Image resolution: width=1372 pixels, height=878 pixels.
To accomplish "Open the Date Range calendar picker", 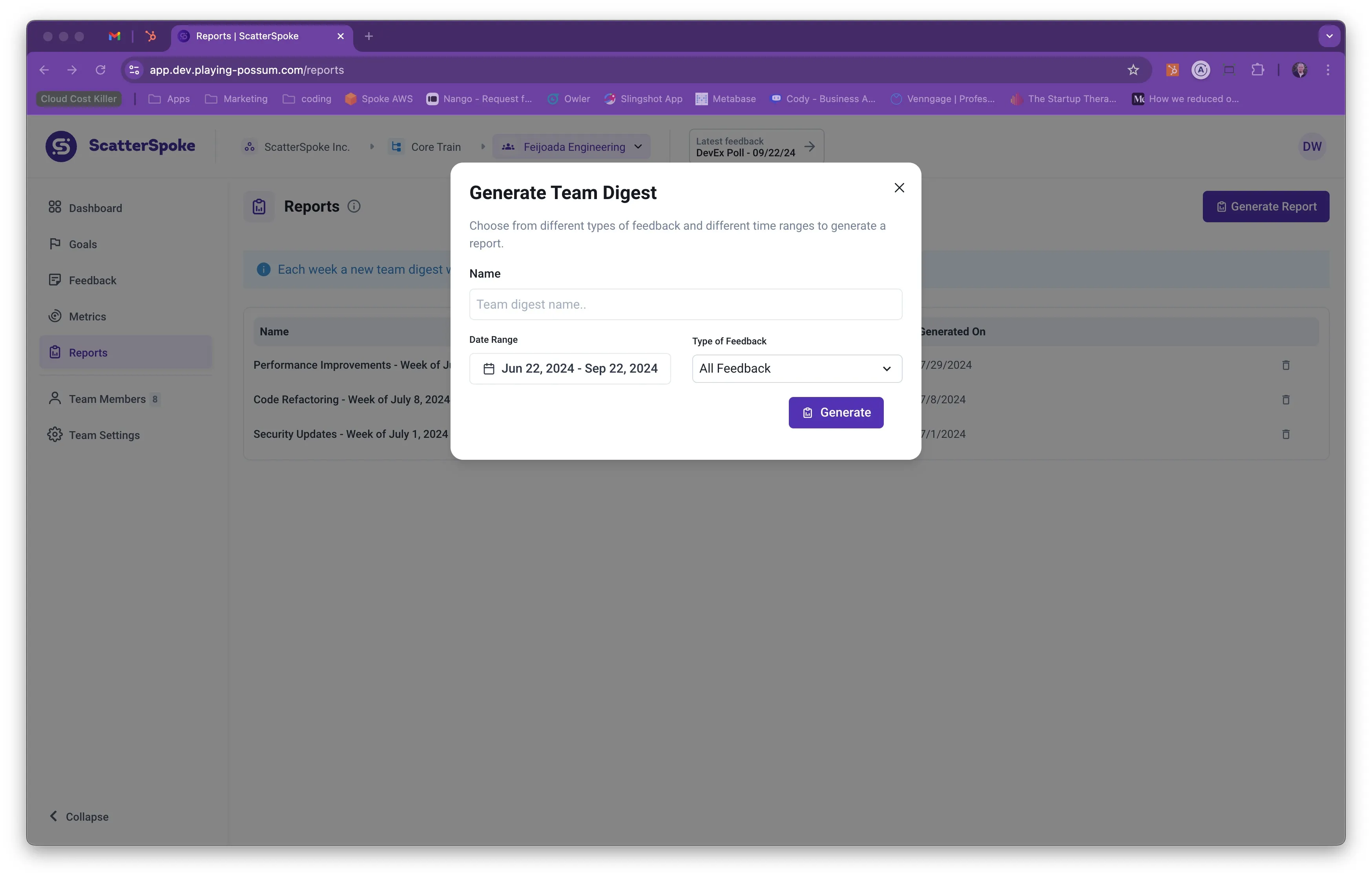I will click(570, 368).
